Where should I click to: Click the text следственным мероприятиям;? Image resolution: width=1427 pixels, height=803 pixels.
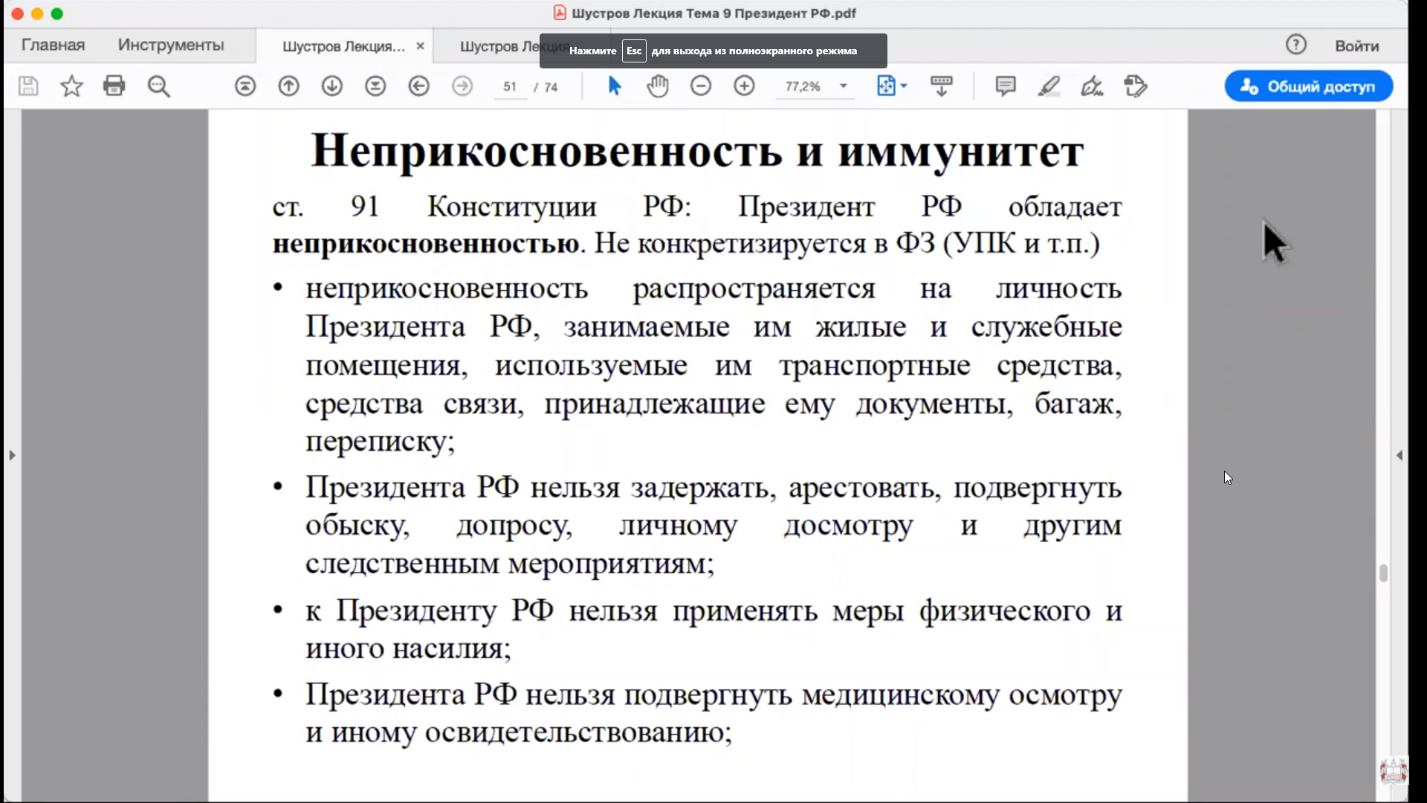[510, 564]
